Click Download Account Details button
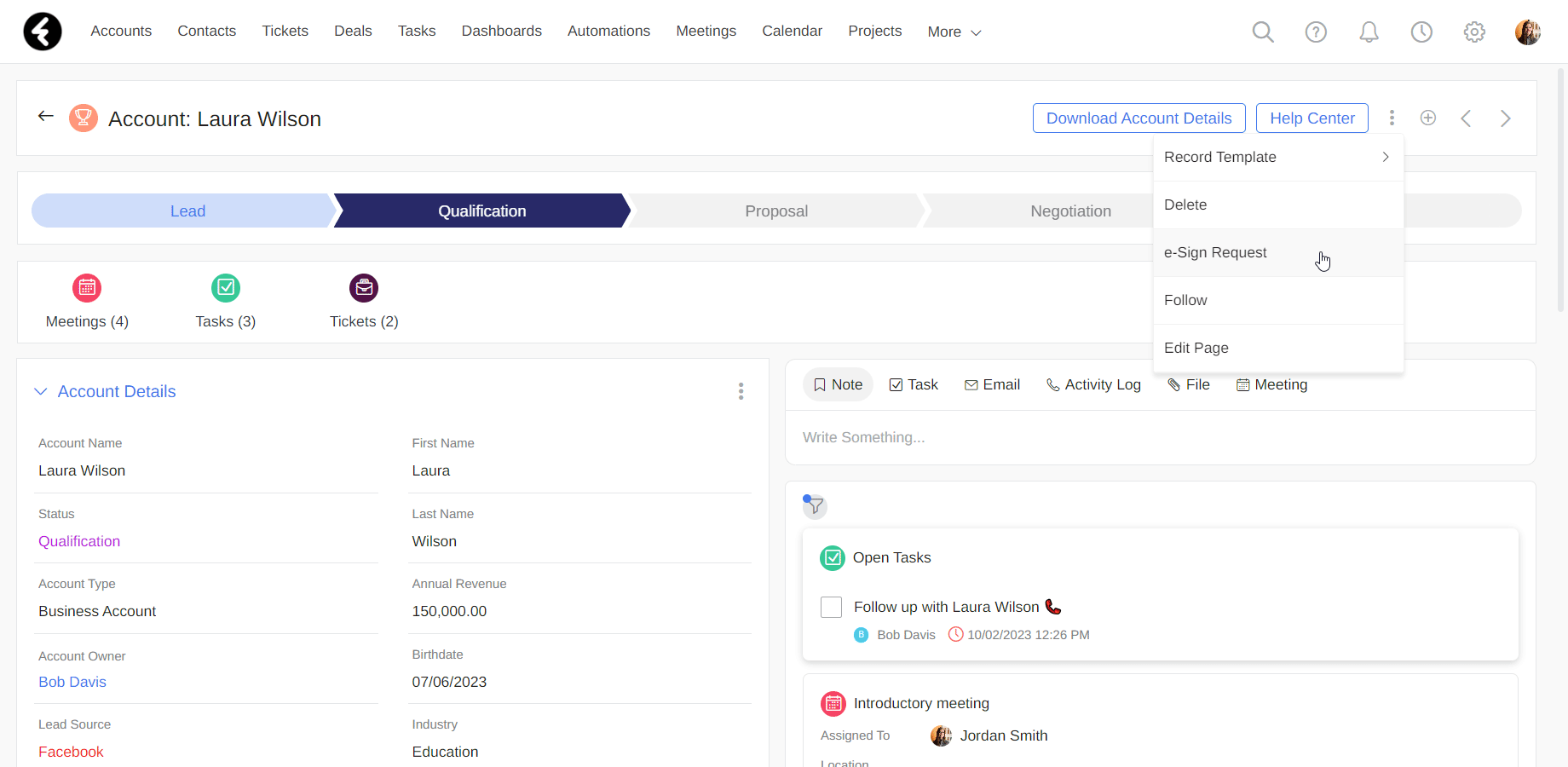Screen dimensions: 1568x767 click(1139, 118)
